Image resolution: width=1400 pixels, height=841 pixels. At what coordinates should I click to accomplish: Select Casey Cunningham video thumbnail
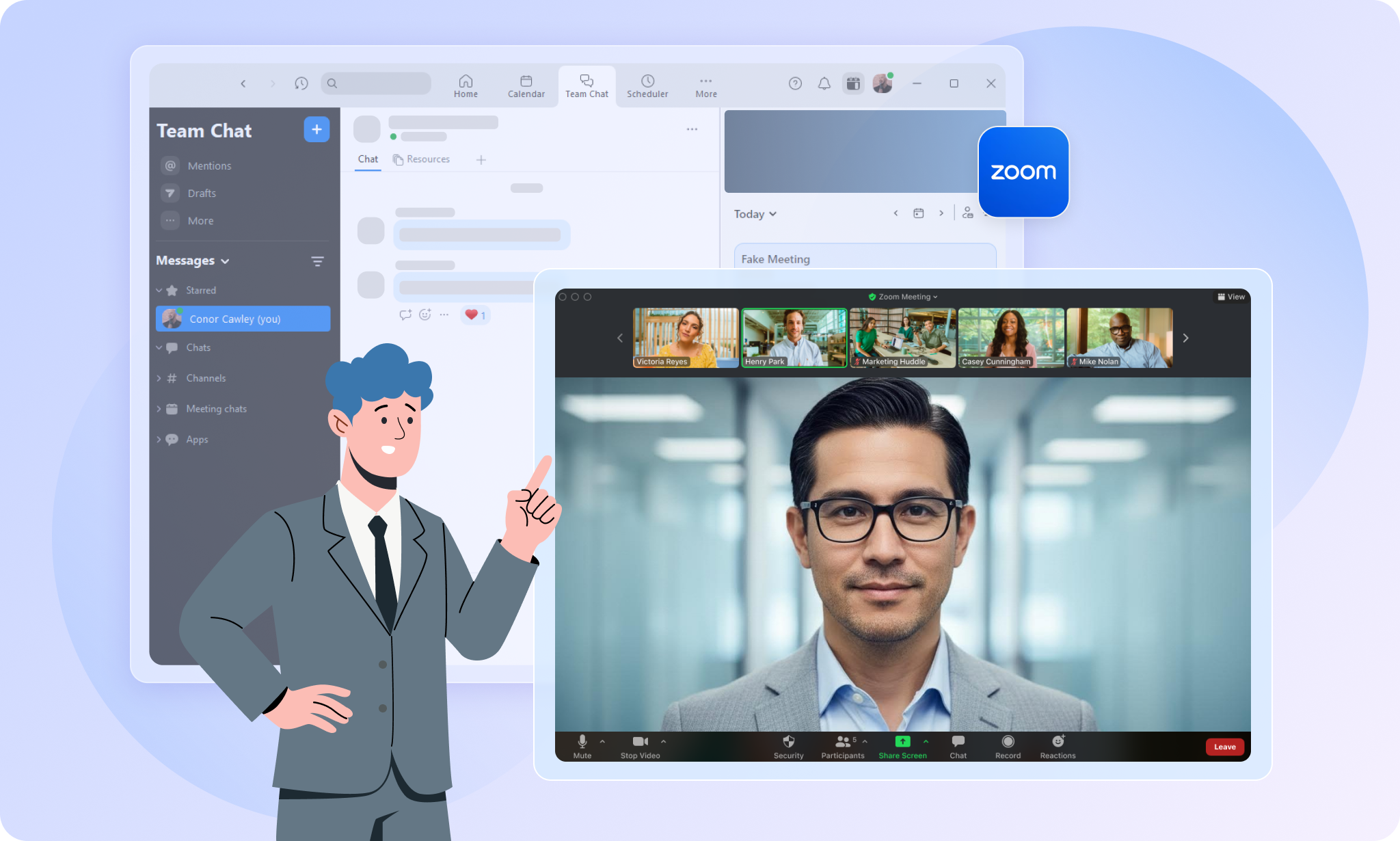[x=1011, y=338]
